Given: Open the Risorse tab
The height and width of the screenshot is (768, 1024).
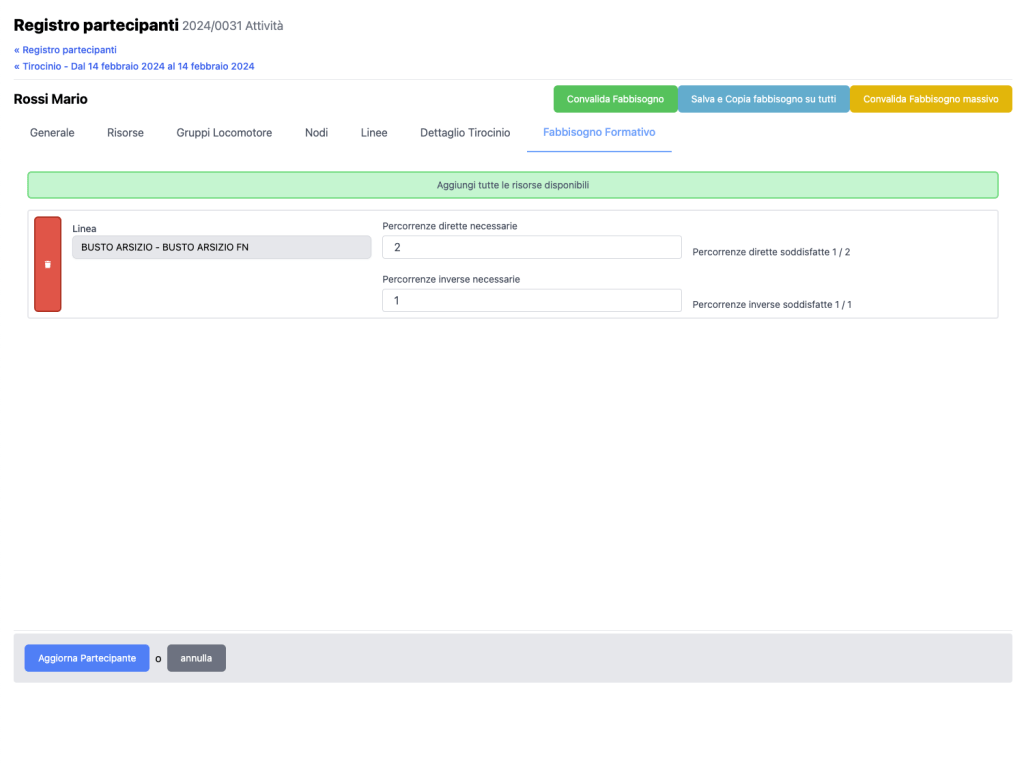Looking at the screenshot, I should pos(125,133).
